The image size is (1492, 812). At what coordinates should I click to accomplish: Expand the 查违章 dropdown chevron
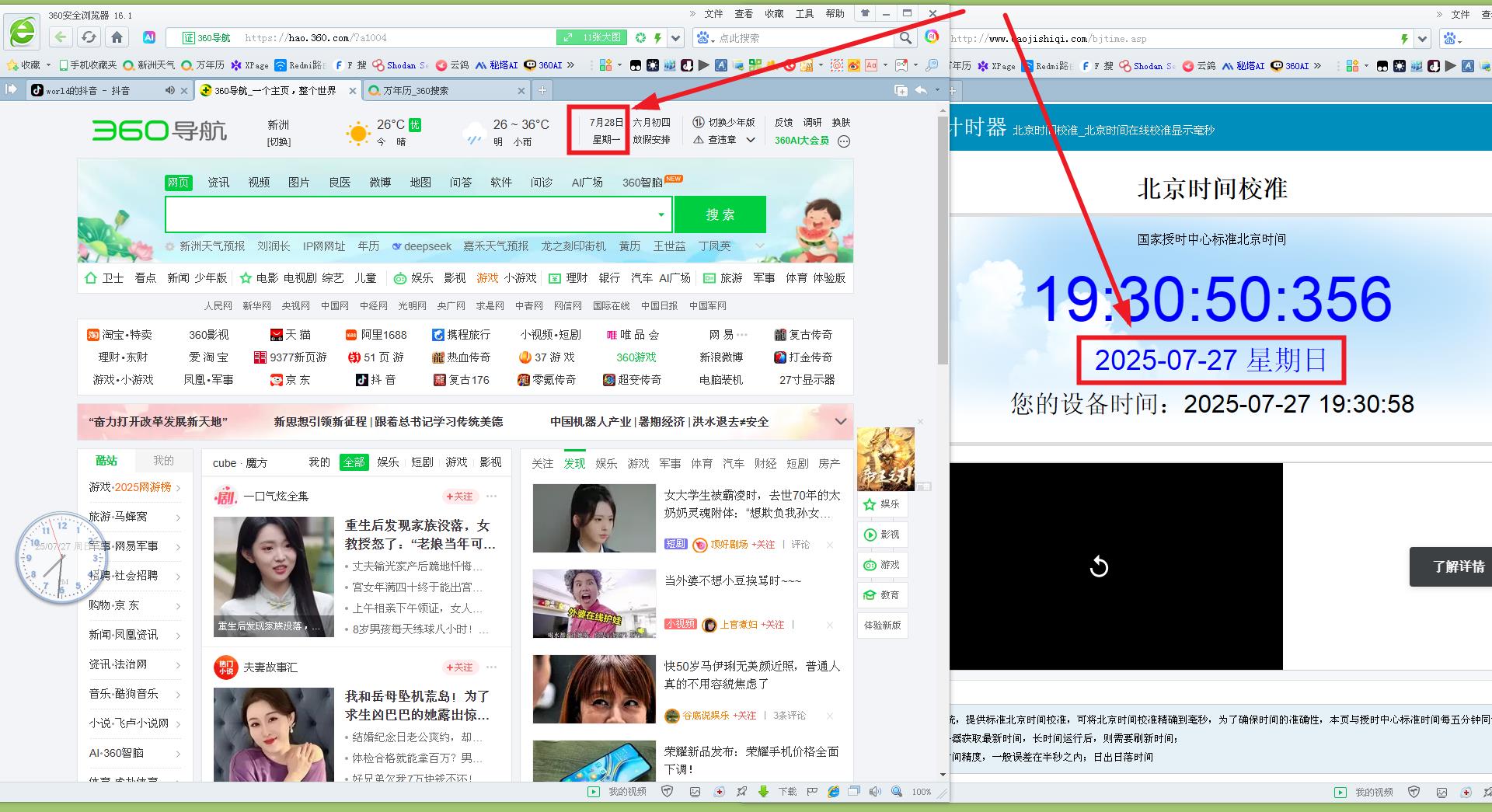click(x=751, y=140)
